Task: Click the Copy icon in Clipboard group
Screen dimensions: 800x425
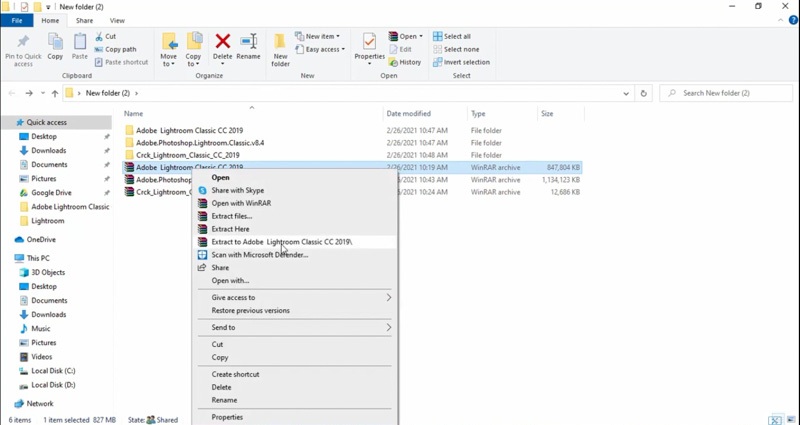Action: coord(55,41)
